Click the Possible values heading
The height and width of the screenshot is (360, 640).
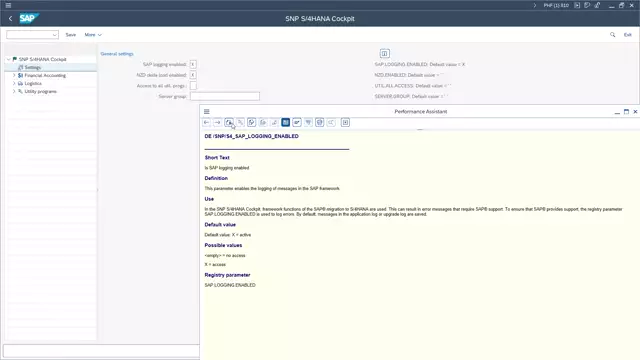(x=223, y=245)
